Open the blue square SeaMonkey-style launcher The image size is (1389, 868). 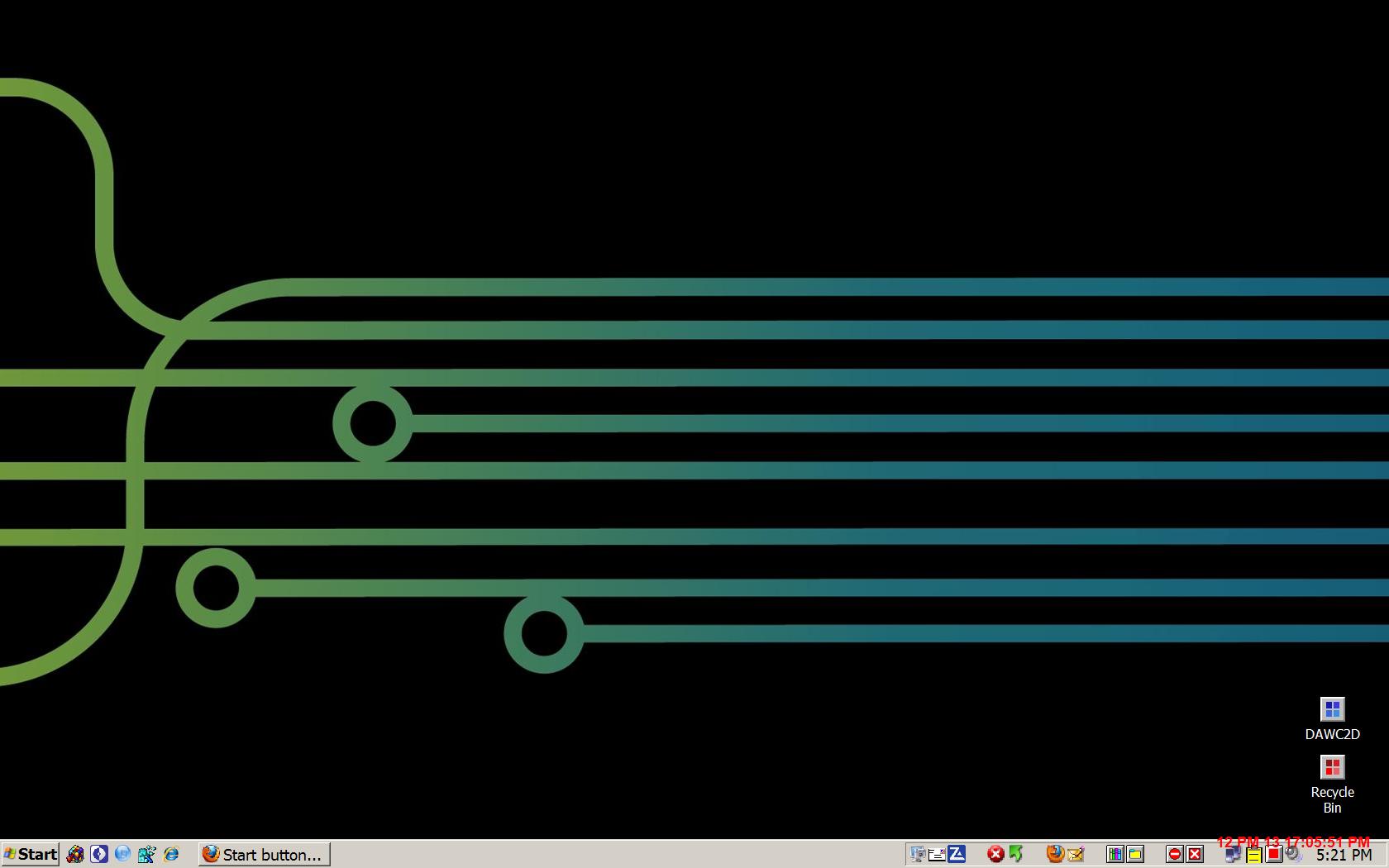pyautogui.click(x=99, y=854)
